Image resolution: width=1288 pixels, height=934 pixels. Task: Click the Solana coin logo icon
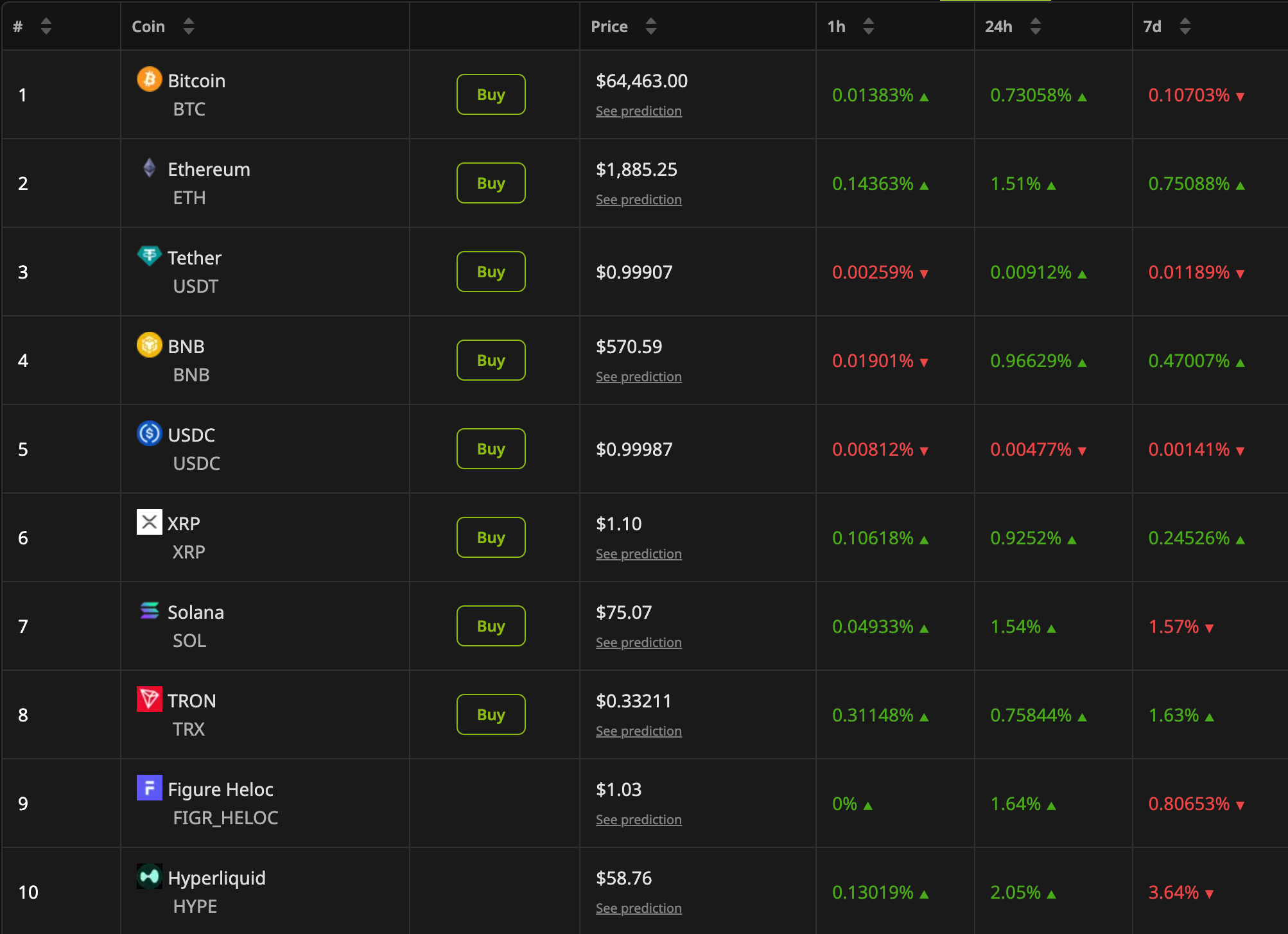point(149,610)
